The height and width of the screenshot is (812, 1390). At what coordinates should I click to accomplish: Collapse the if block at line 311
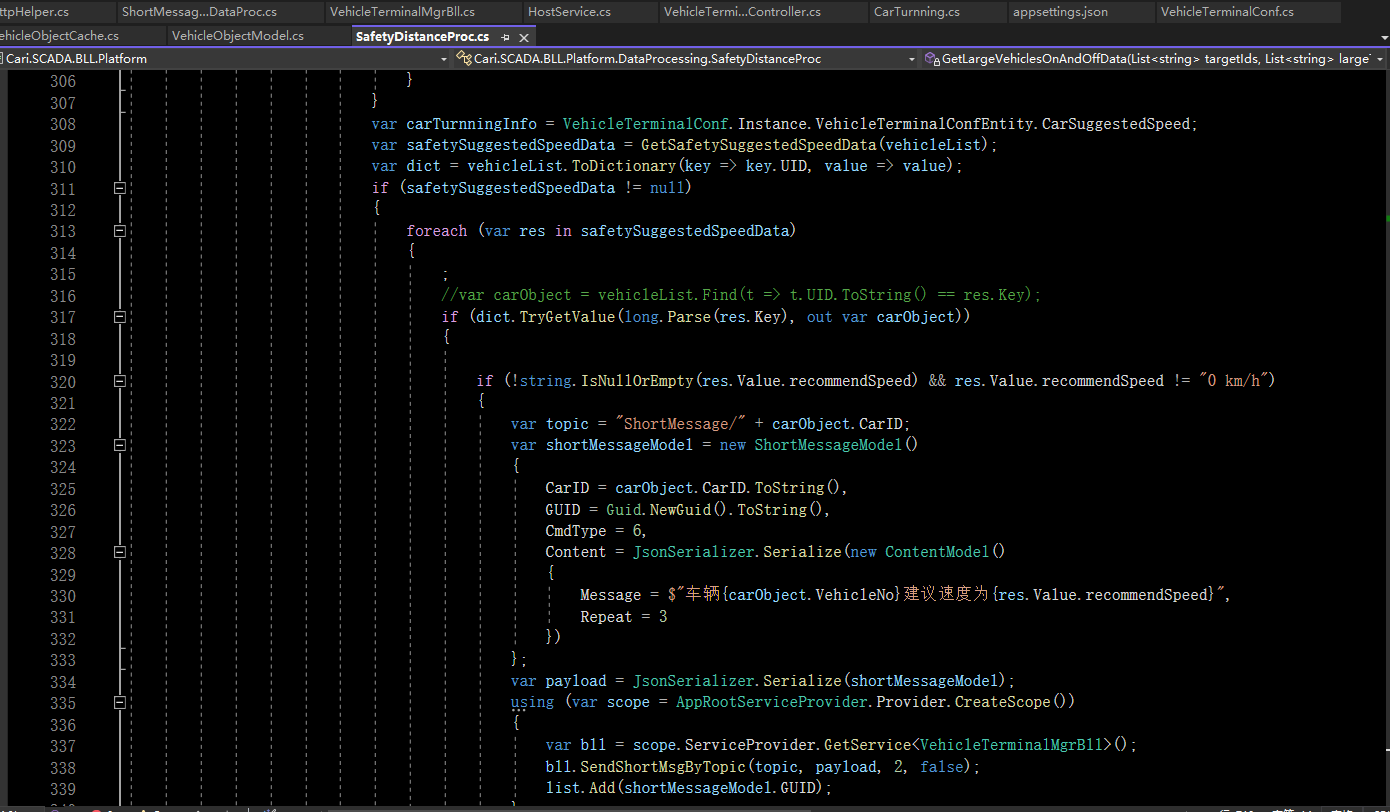tap(120, 188)
